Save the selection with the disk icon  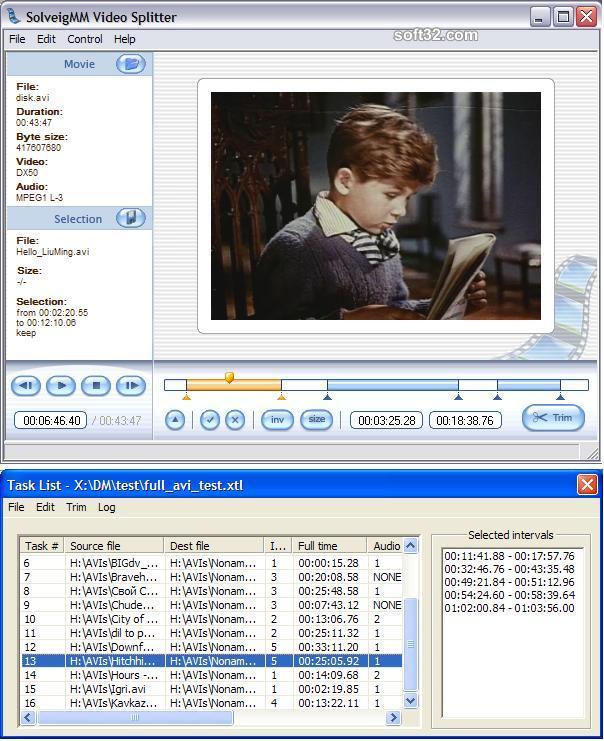click(x=130, y=218)
